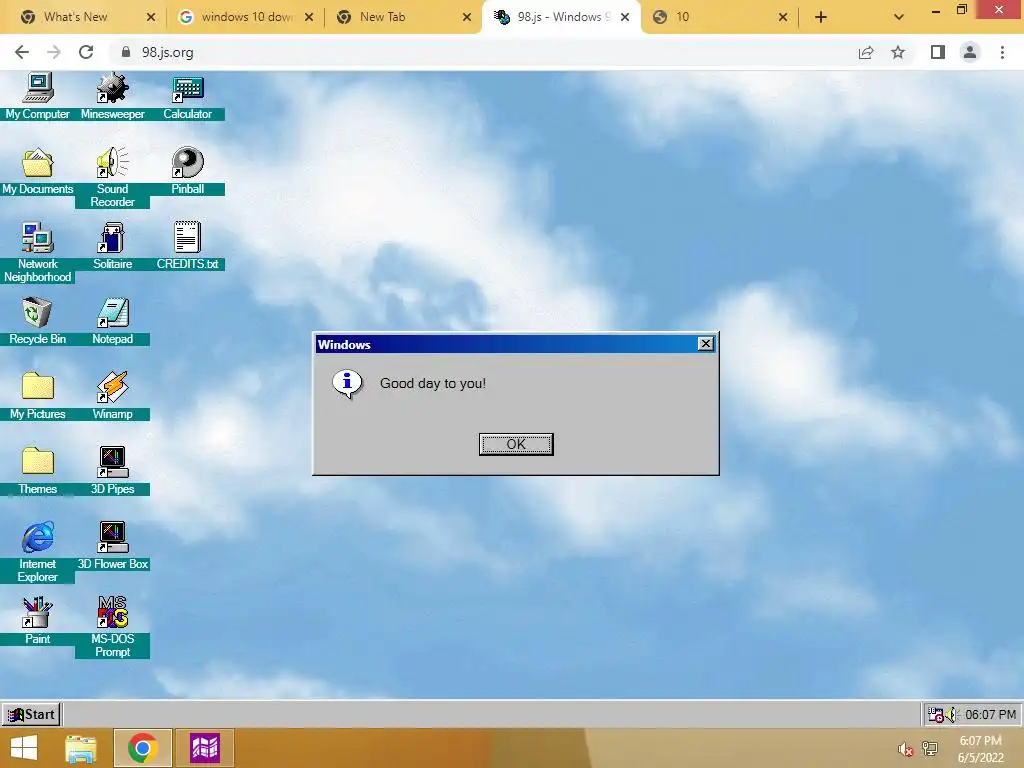Viewport: 1024px width, 768px height.
Task: Launch the Paint shortcut
Action: click(x=37, y=622)
